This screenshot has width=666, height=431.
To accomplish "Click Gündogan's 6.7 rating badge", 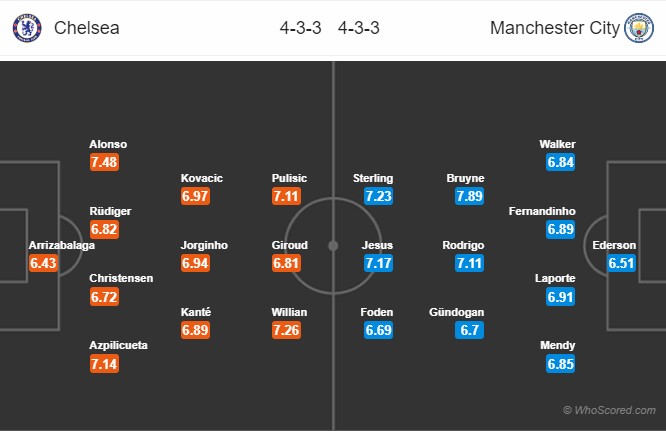I will tap(469, 330).
